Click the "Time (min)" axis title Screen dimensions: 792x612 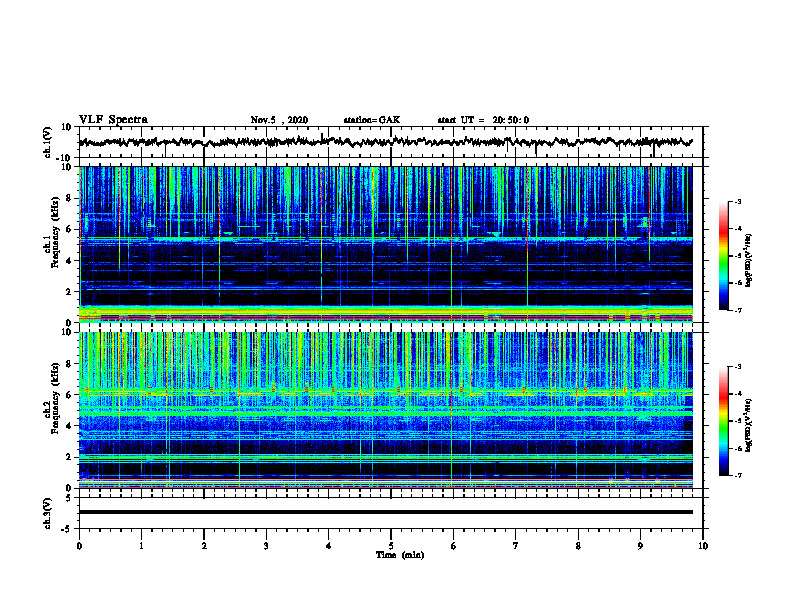coord(400,555)
